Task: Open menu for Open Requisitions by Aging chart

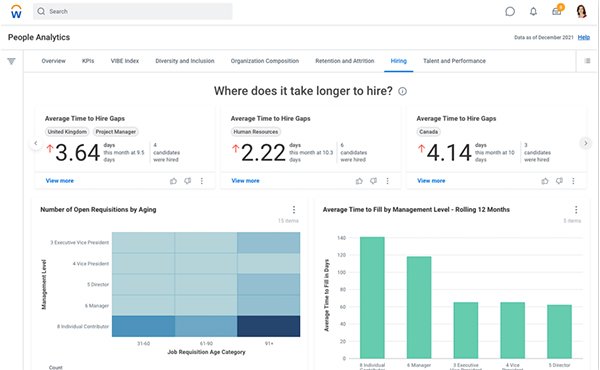Action: click(294, 210)
